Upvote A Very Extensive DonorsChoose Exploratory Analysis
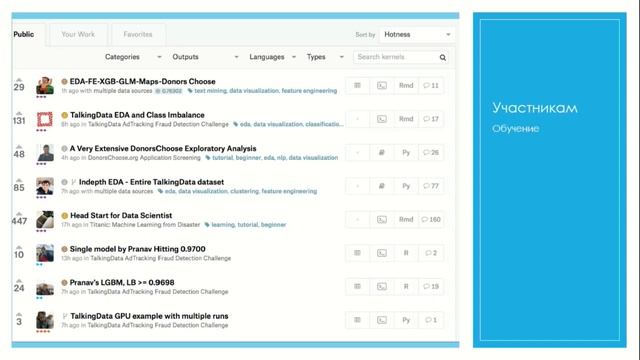 [x=19, y=147]
